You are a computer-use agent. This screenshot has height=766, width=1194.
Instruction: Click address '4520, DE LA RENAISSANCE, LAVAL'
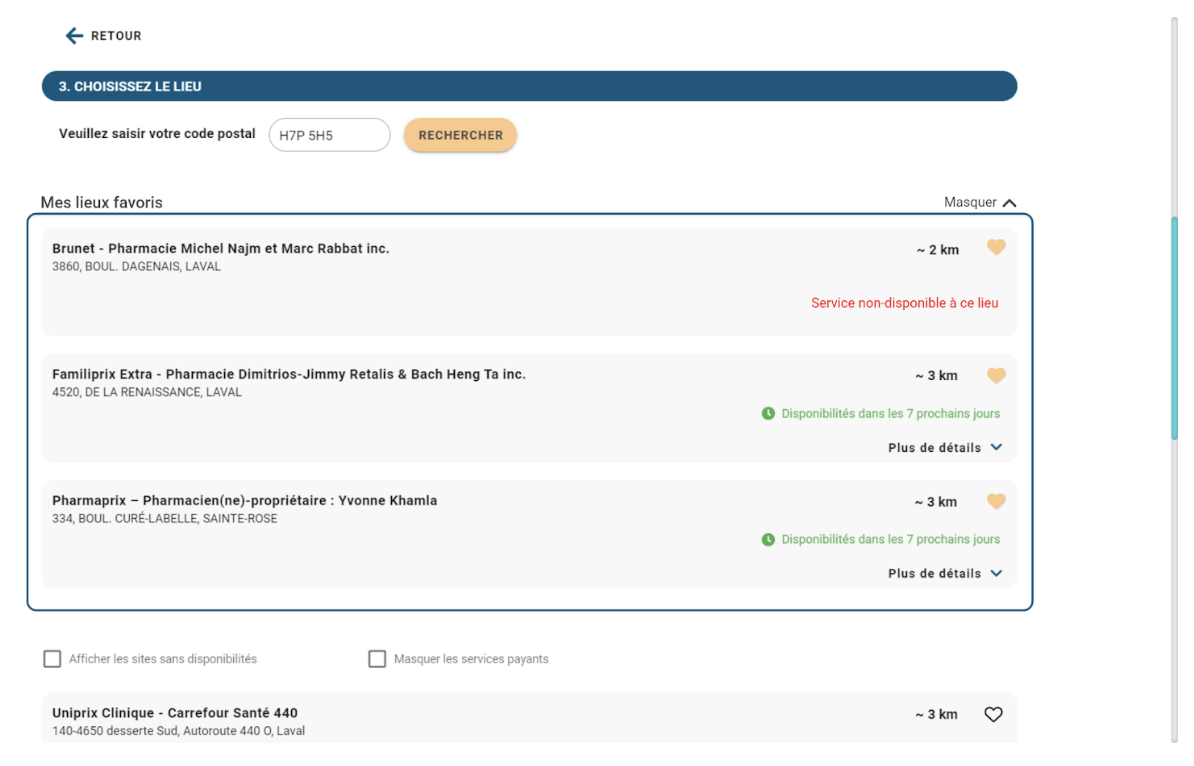coord(146,392)
